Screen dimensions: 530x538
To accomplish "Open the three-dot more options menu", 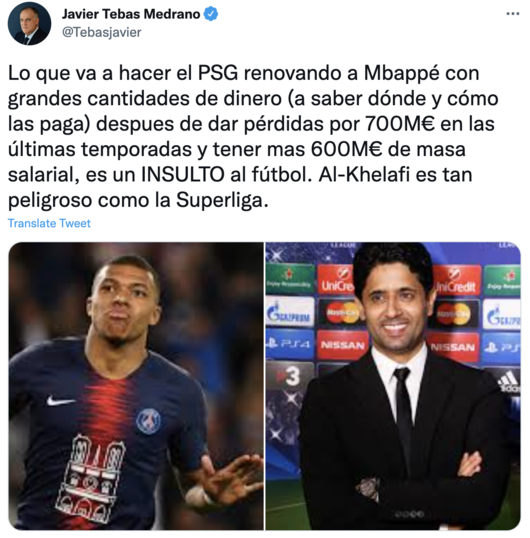I will coord(513,14).
